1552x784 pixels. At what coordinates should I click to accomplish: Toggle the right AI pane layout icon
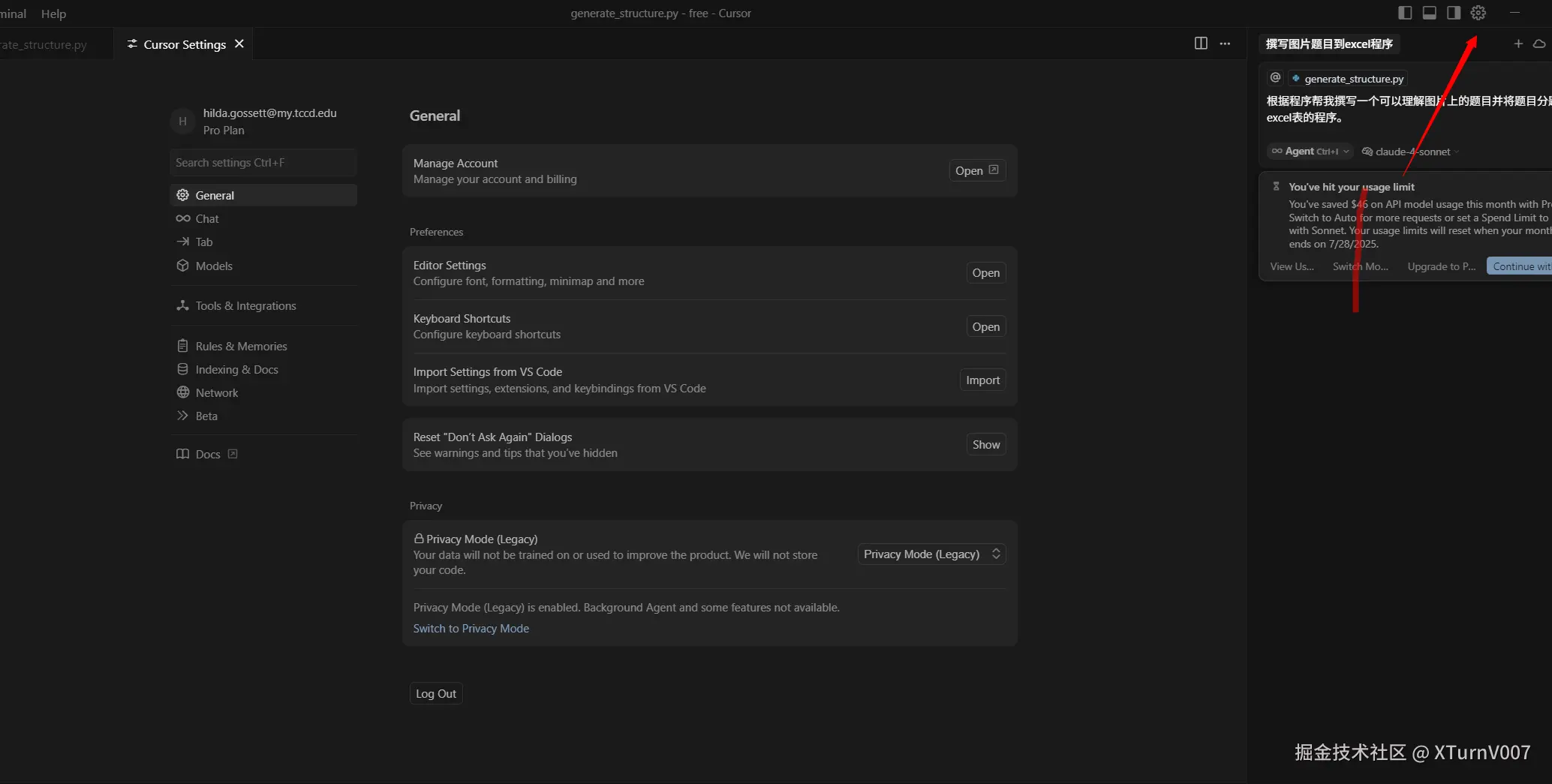point(1454,13)
